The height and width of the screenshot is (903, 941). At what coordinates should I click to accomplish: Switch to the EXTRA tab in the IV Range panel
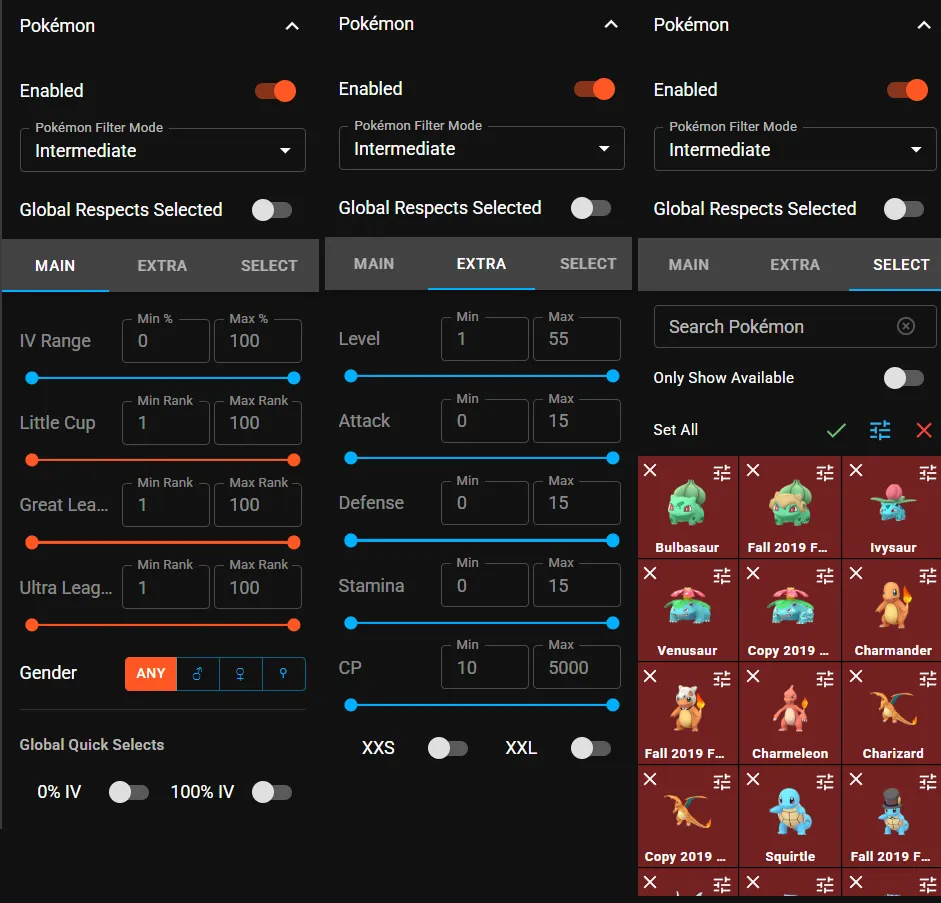pyautogui.click(x=162, y=265)
